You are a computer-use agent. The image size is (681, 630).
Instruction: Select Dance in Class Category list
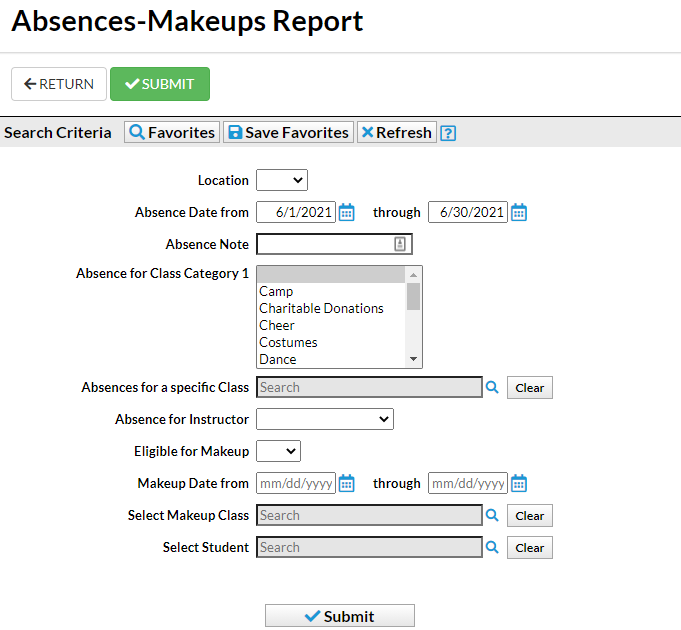coord(331,359)
